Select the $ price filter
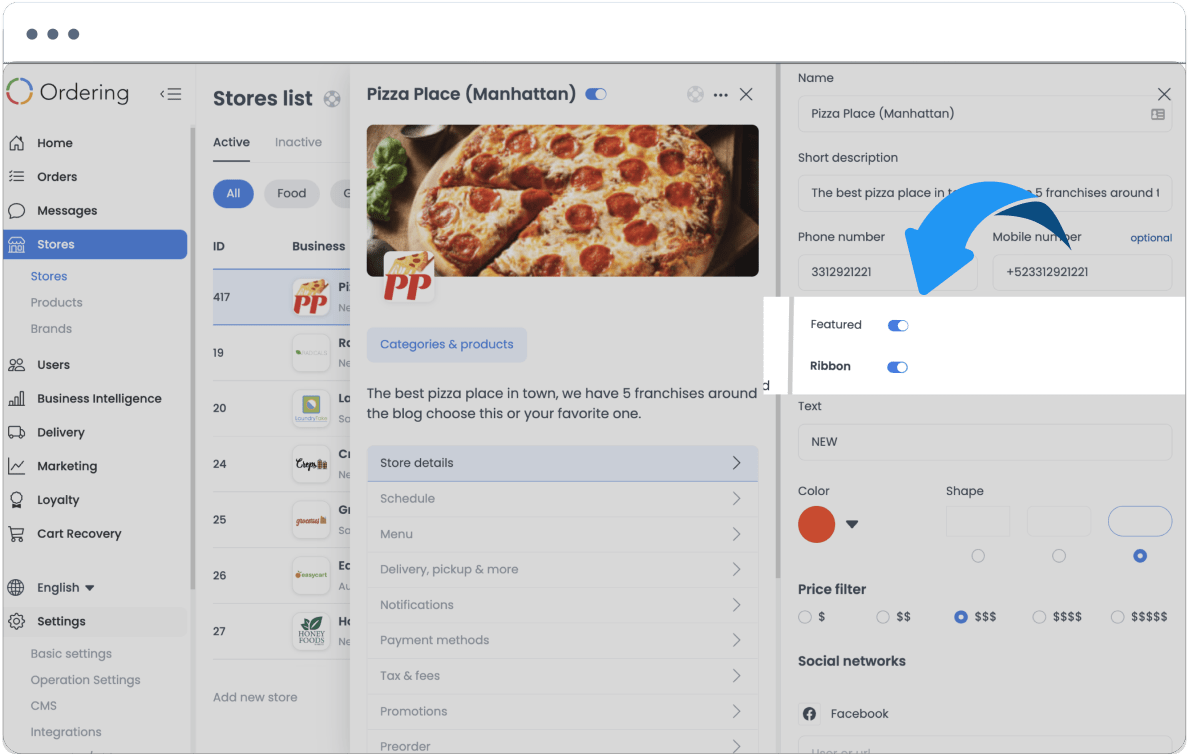 point(805,617)
